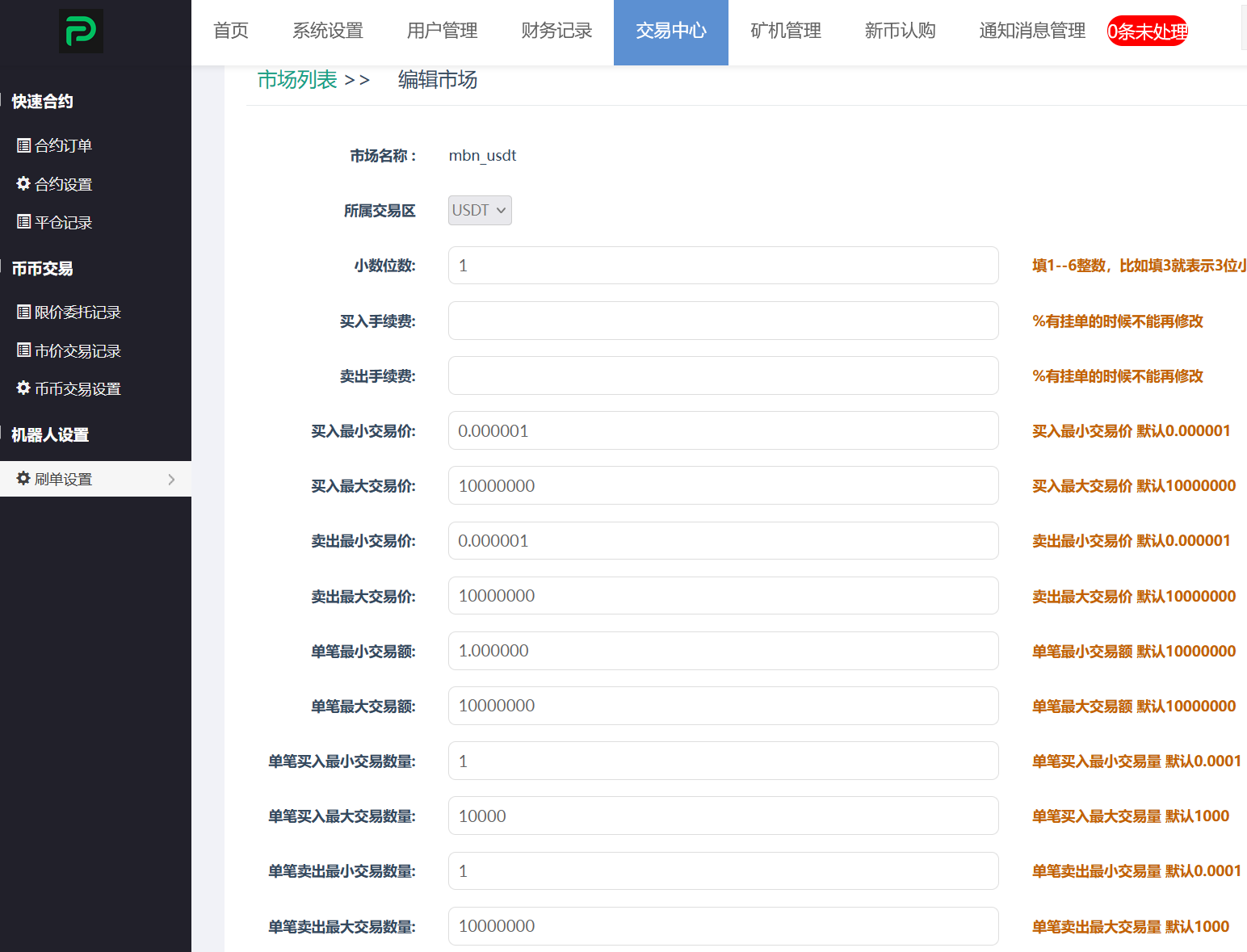Click the gear icon beside 合约设置
This screenshot has height=952, width=1247.
click(23, 183)
